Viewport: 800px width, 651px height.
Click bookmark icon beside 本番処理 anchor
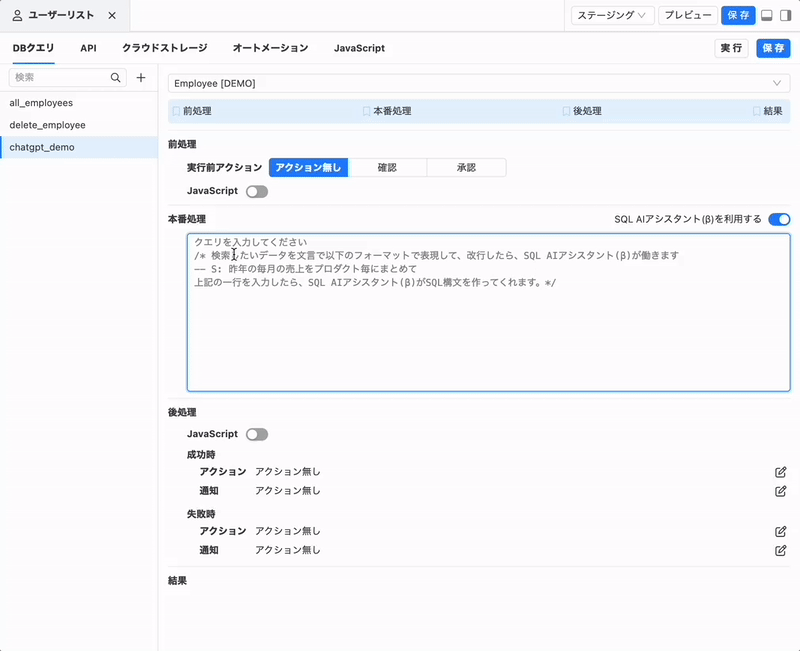pos(366,111)
